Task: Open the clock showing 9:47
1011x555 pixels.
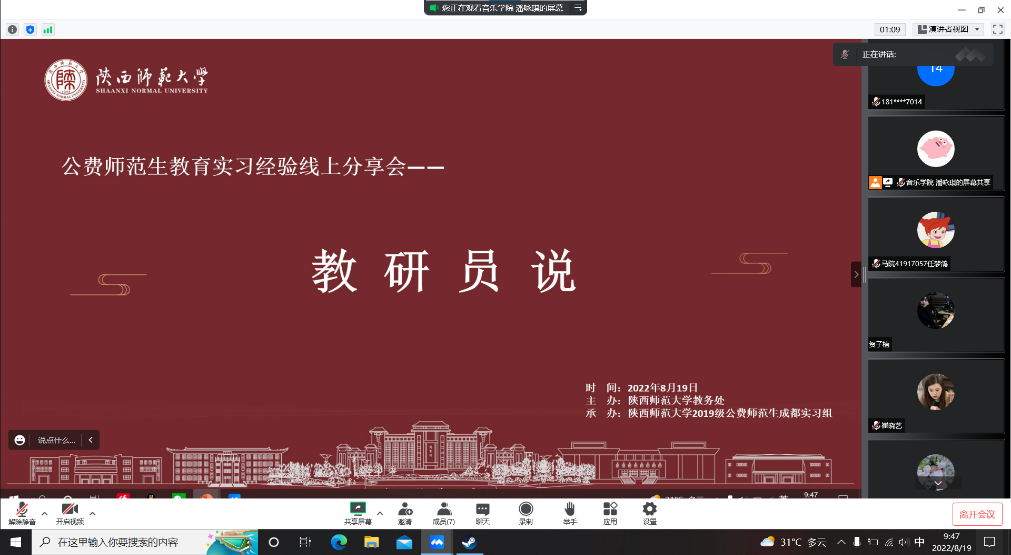Action: pyautogui.click(x=951, y=542)
